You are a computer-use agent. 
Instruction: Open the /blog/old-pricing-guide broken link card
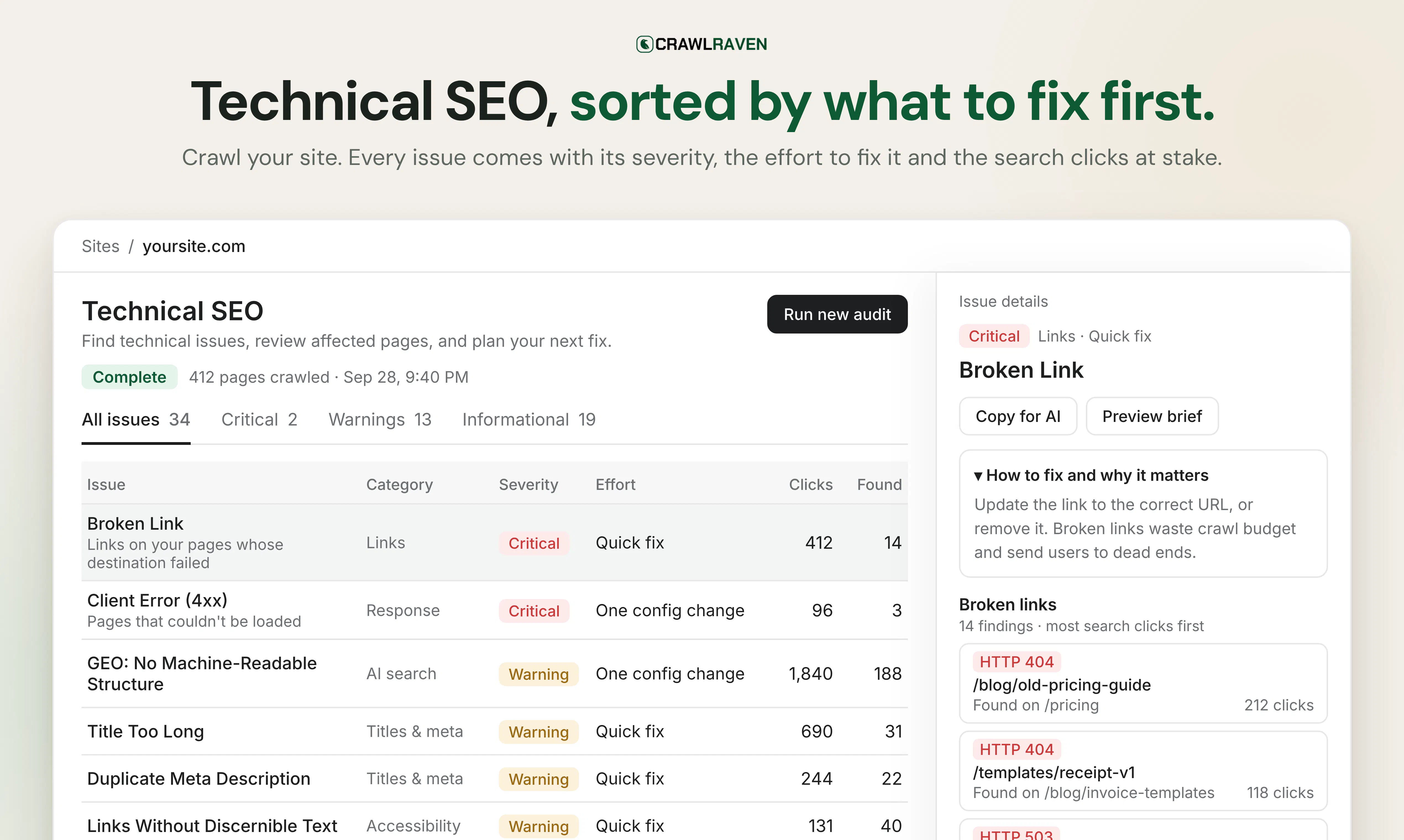(1143, 683)
